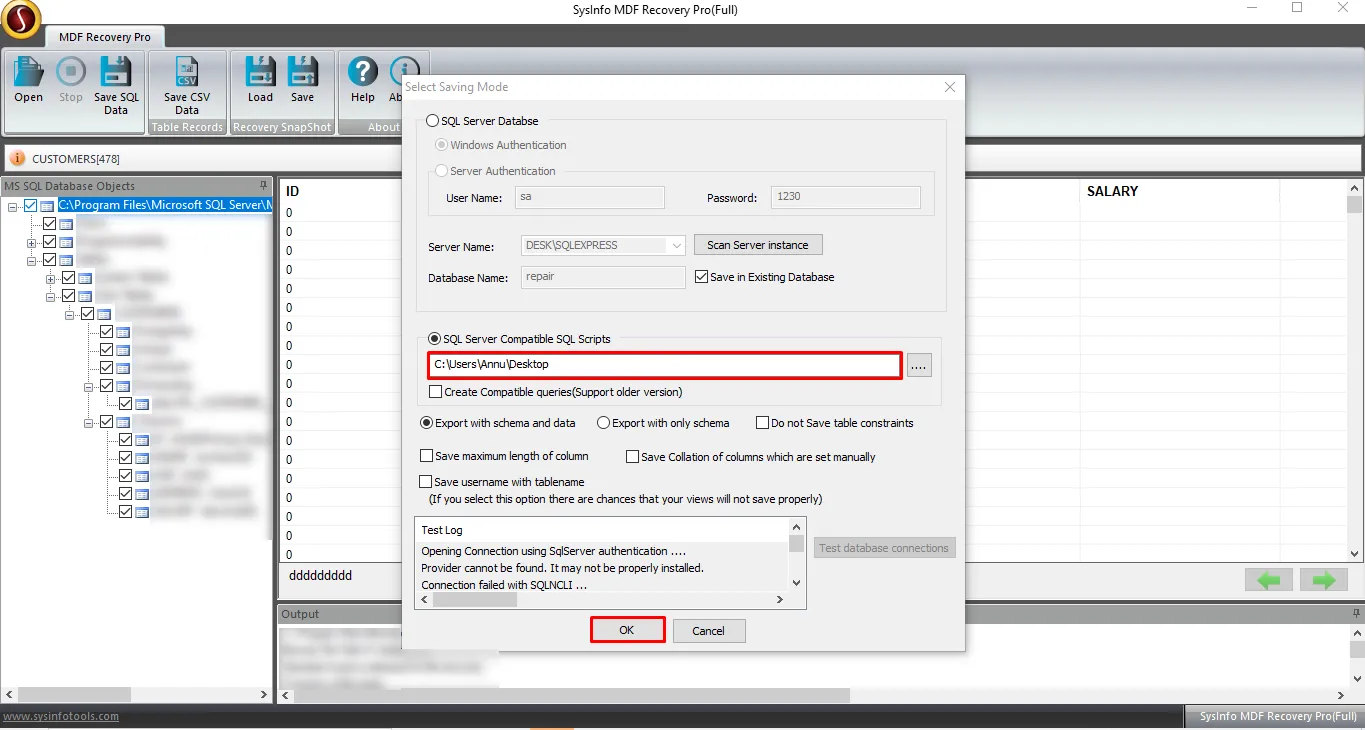Click the 'Provider cannot be found' log line
Image resolution: width=1365 pixels, height=730 pixels.
pos(562,568)
